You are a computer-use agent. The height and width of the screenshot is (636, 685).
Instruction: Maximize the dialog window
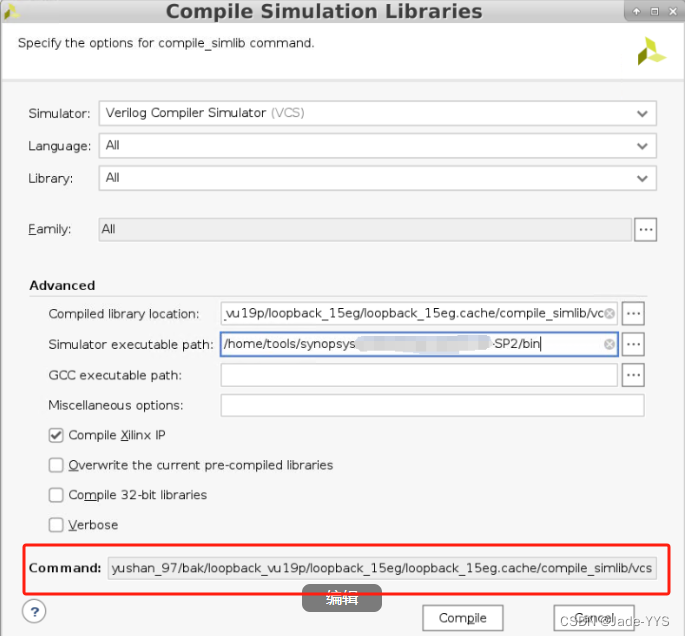click(654, 12)
